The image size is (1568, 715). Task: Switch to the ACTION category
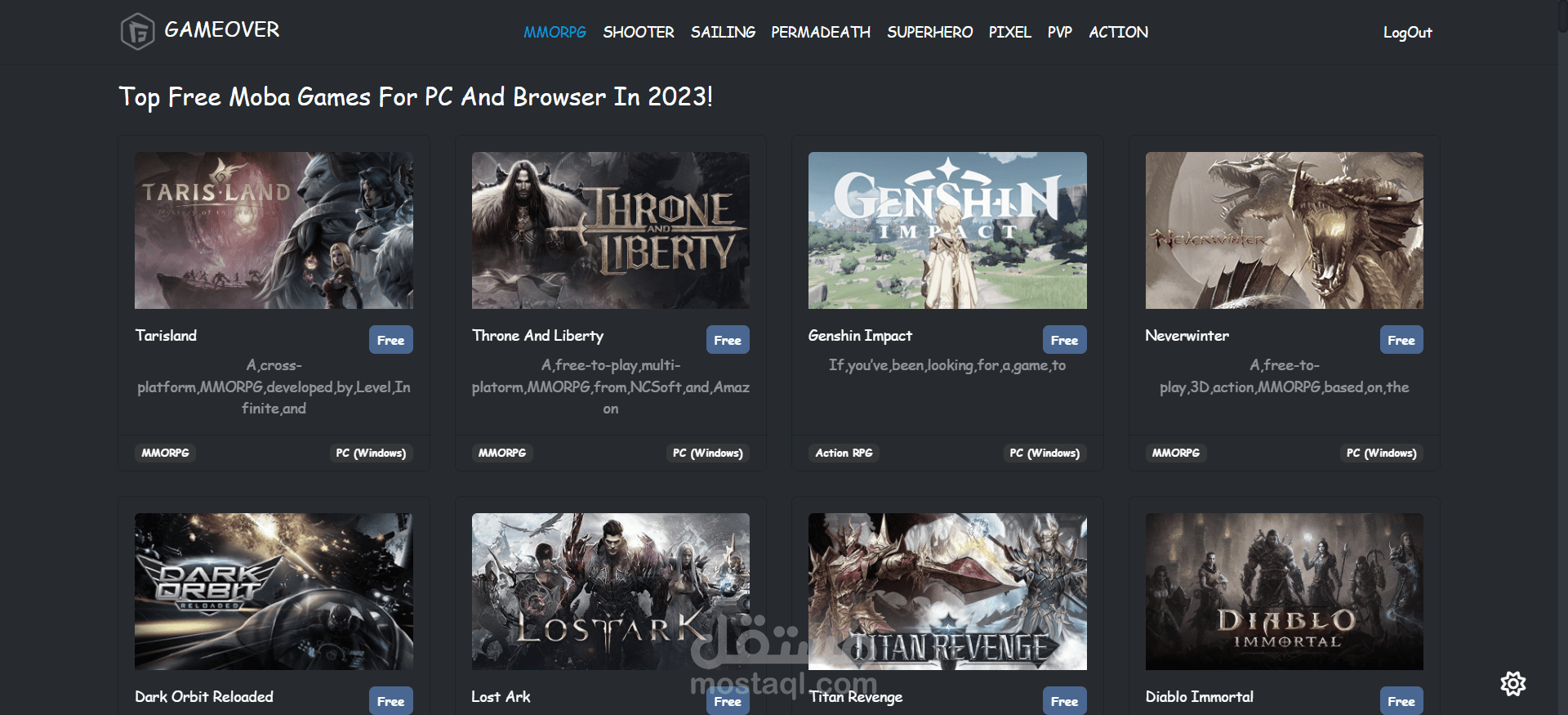point(1118,32)
